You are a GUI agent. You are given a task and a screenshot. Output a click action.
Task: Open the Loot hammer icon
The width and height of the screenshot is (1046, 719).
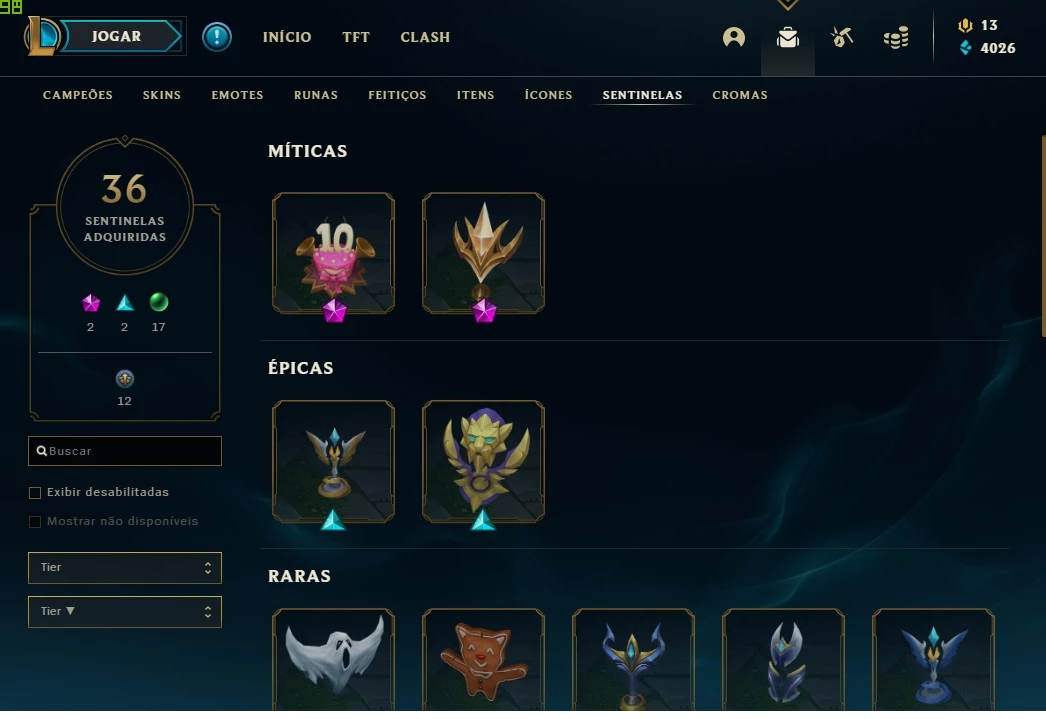842,37
